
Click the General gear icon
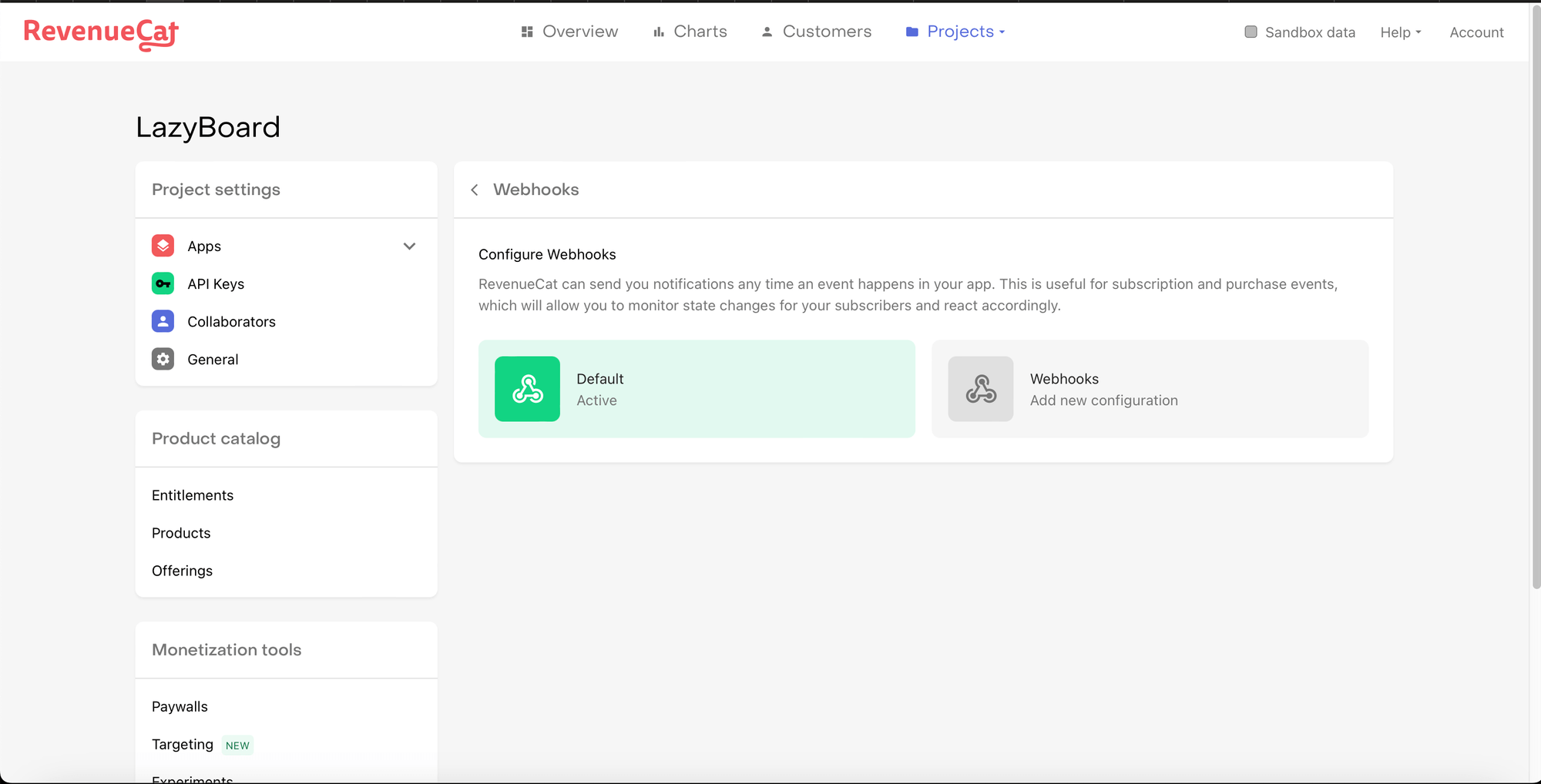click(163, 359)
